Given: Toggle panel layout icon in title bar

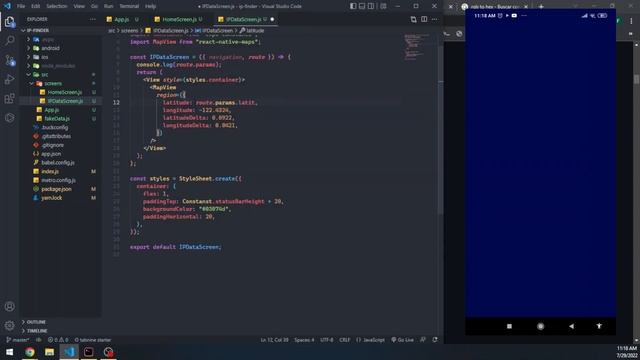Looking at the screenshot, I should pos(362,6).
